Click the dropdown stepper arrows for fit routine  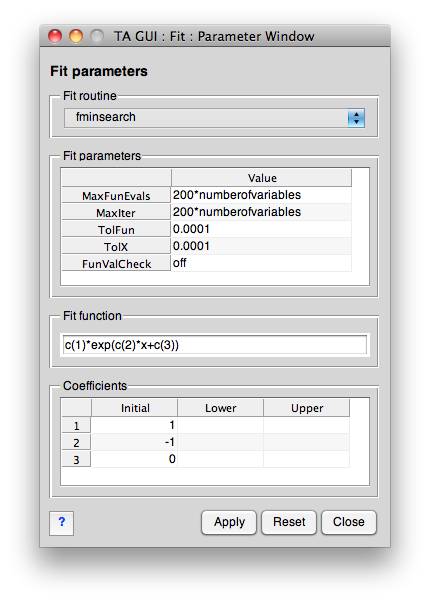356,118
